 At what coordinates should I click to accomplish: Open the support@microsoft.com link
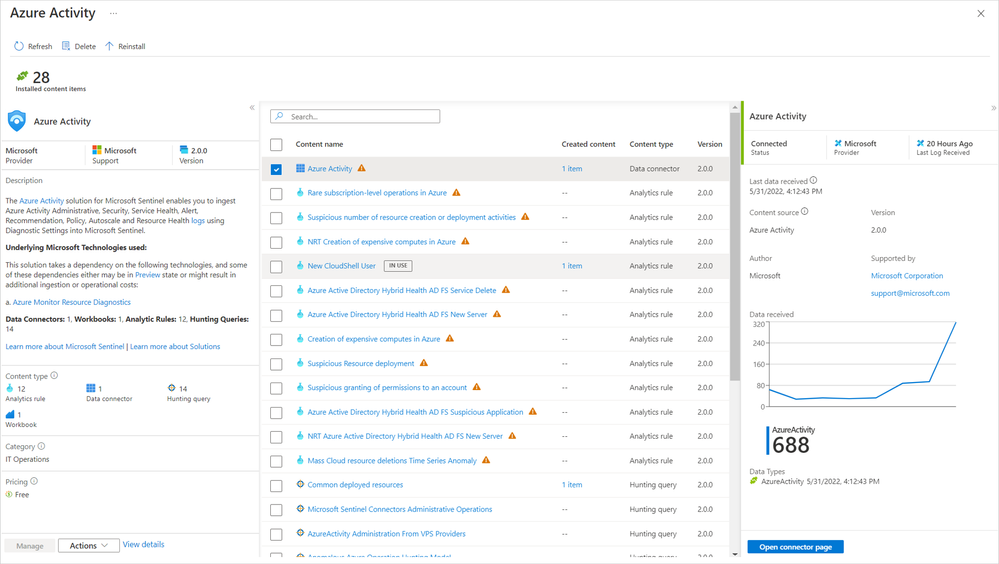pyautogui.click(x=910, y=293)
